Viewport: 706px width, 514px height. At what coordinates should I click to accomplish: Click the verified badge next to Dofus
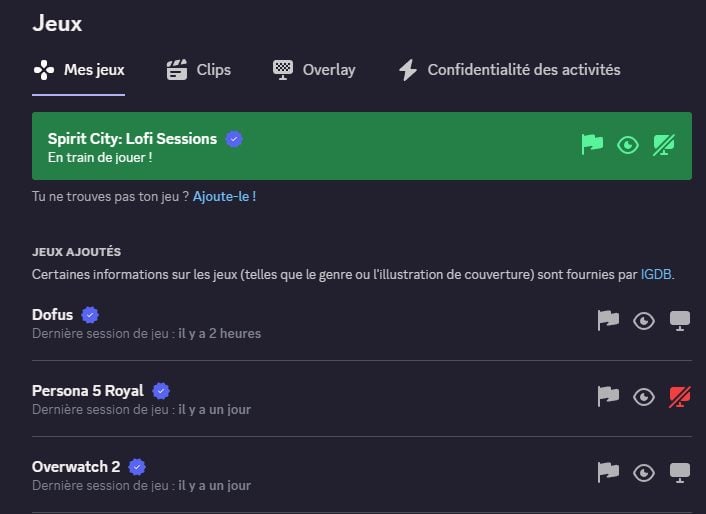point(90,315)
